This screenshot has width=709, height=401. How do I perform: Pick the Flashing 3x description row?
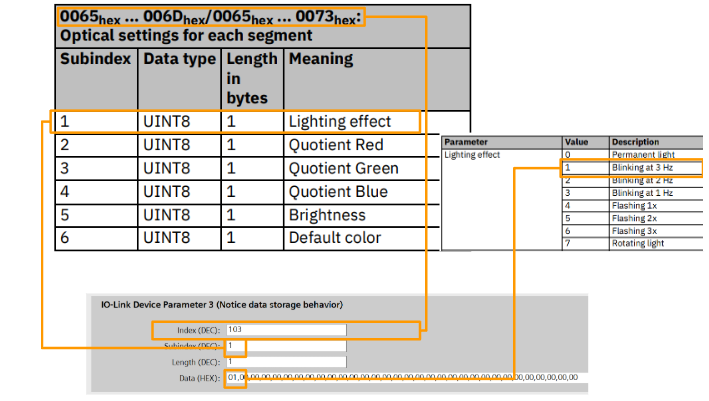(x=634, y=228)
